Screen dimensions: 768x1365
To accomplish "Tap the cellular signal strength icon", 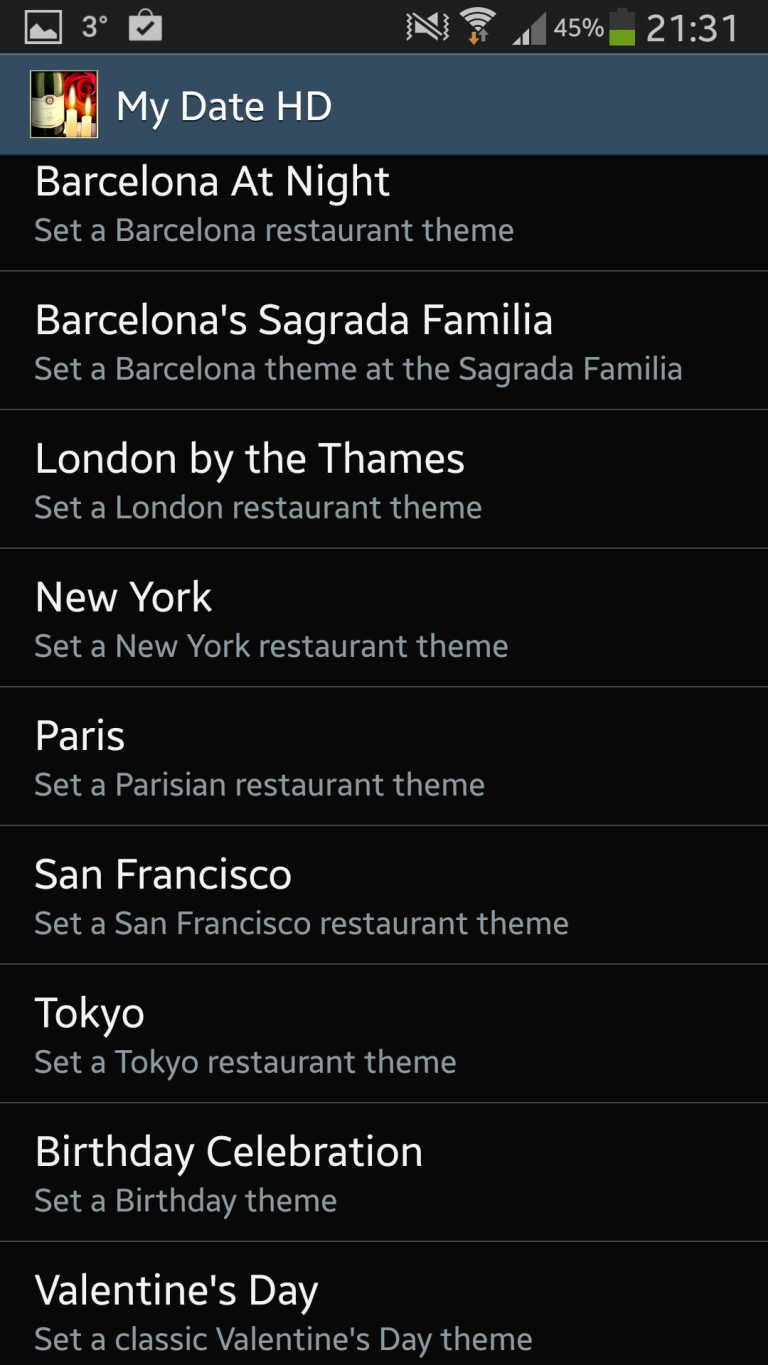I will [529, 29].
